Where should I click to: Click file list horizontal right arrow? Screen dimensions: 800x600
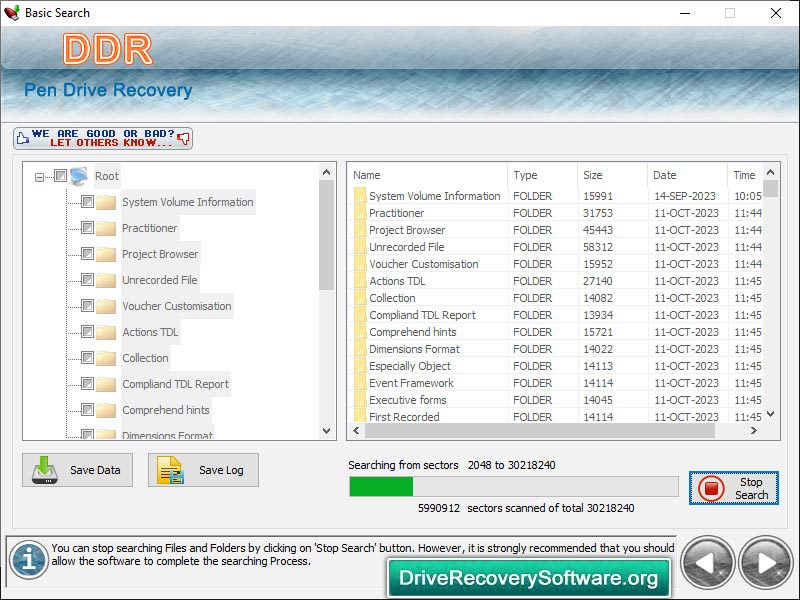click(754, 431)
